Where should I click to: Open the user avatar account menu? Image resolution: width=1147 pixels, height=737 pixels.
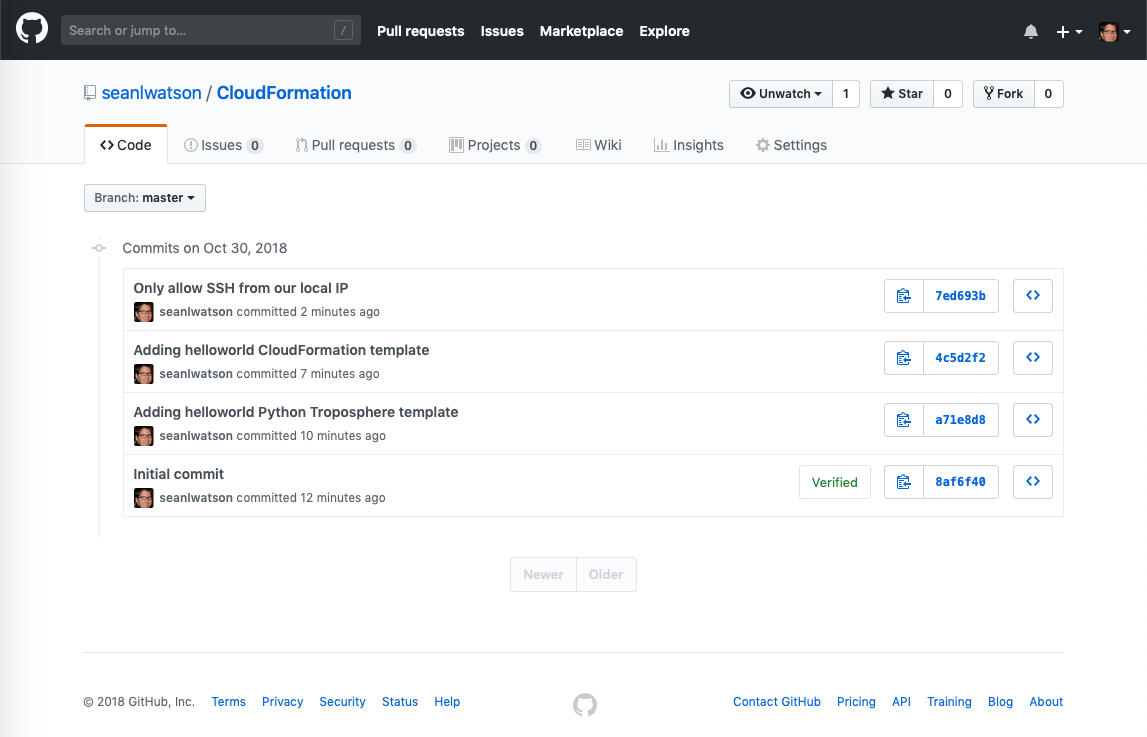[1115, 31]
